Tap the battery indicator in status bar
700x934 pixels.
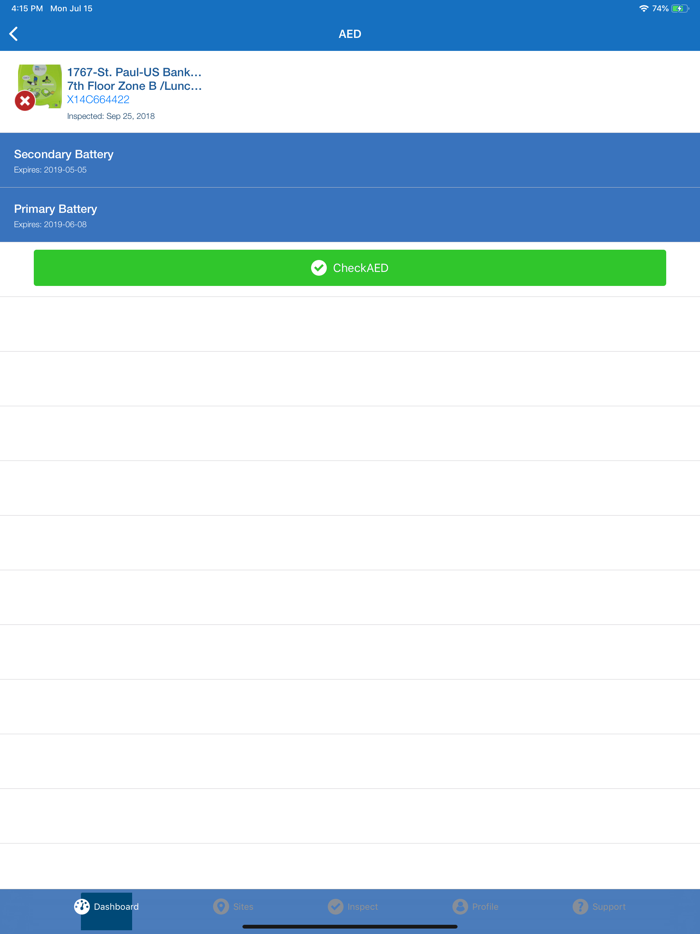tap(680, 8)
